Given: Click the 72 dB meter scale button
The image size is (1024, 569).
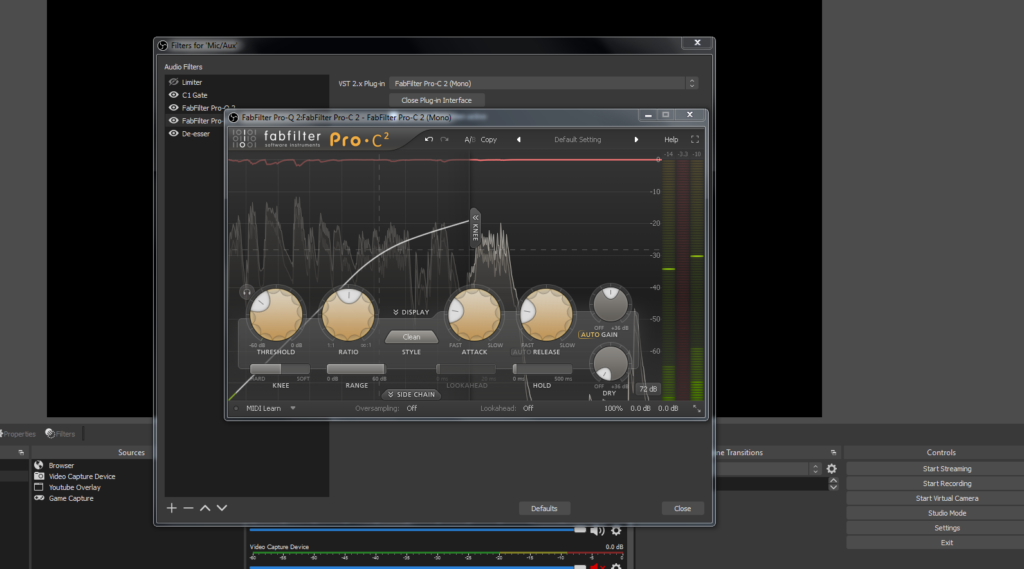Looking at the screenshot, I should tap(648, 389).
